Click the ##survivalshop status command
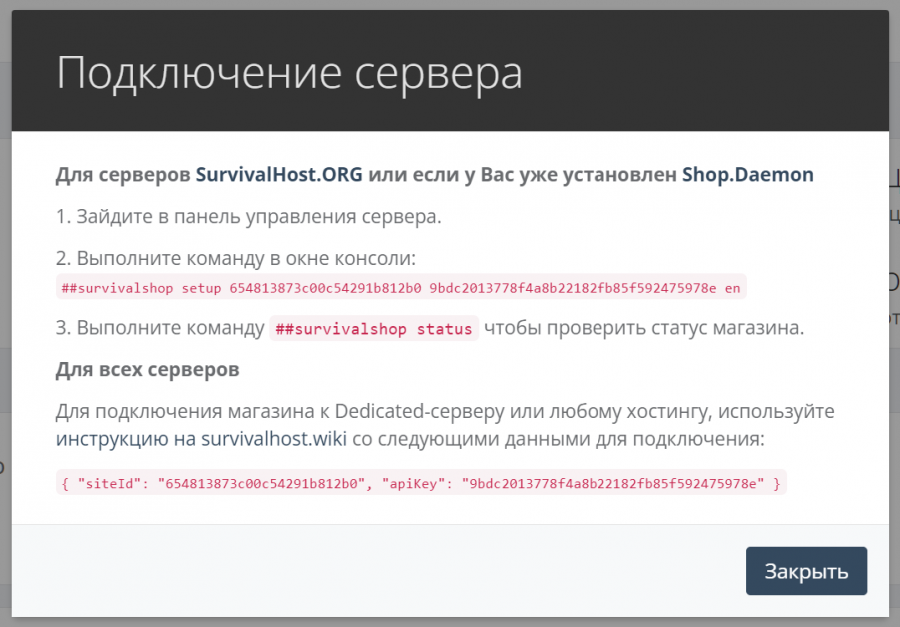The image size is (900, 627). (374, 329)
